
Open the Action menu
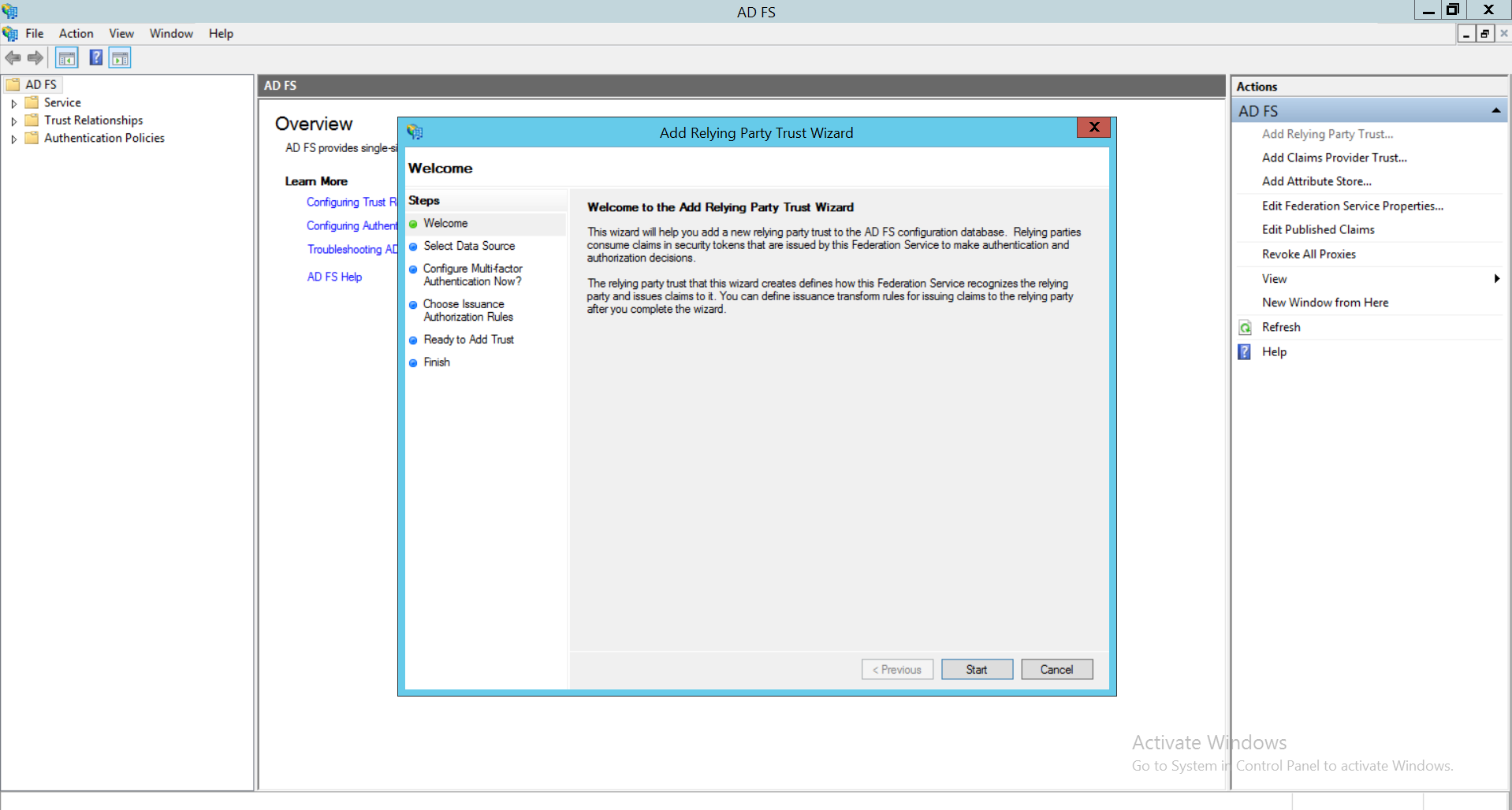click(76, 33)
